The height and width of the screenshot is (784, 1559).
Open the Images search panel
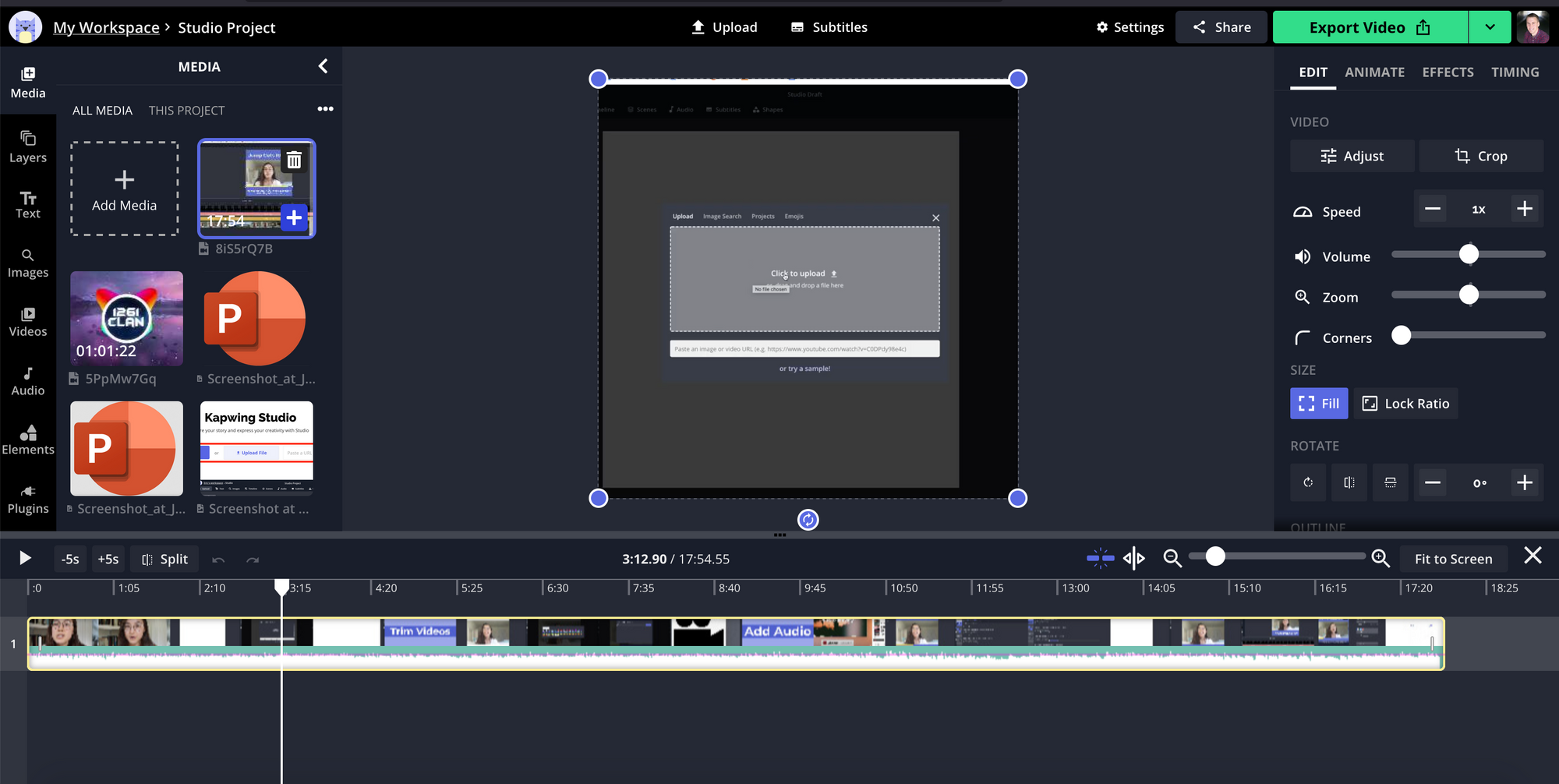click(x=28, y=263)
